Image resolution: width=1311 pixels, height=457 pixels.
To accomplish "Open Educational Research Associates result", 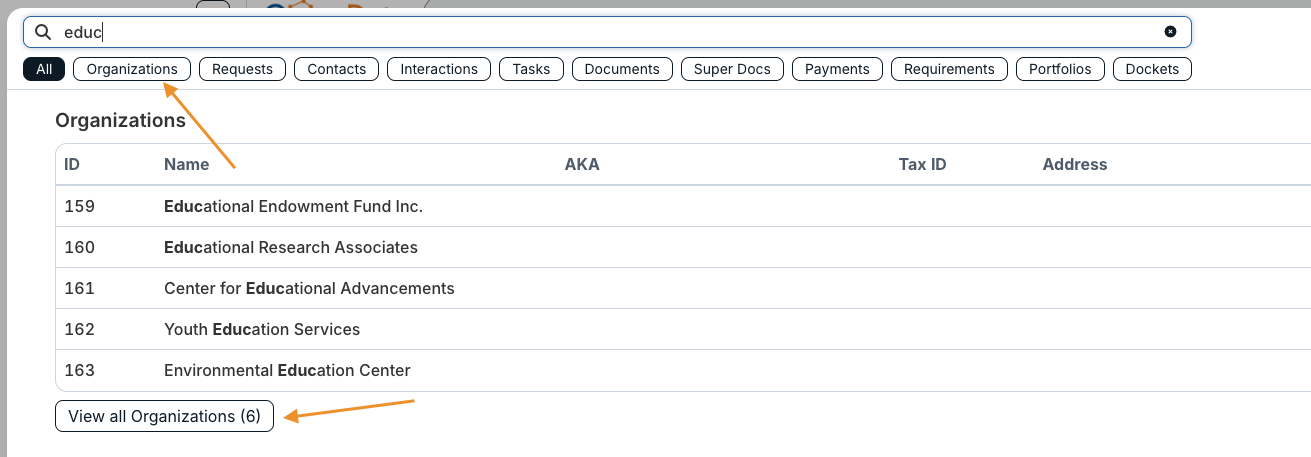I will pos(291,247).
